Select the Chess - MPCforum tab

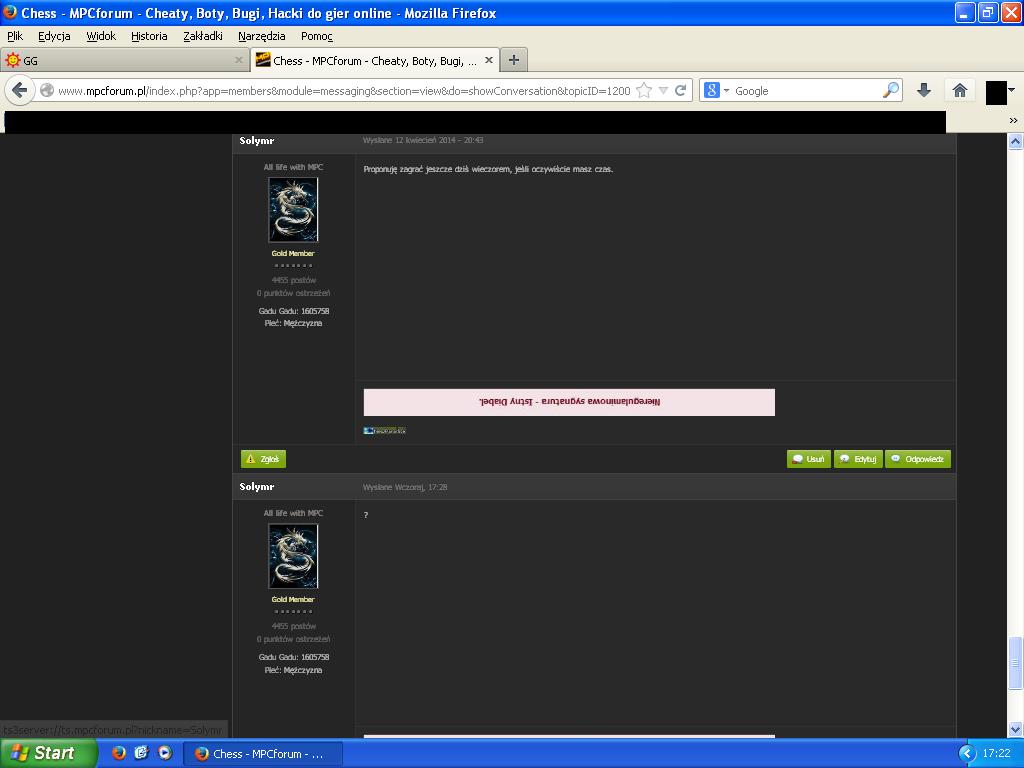[x=375, y=60]
